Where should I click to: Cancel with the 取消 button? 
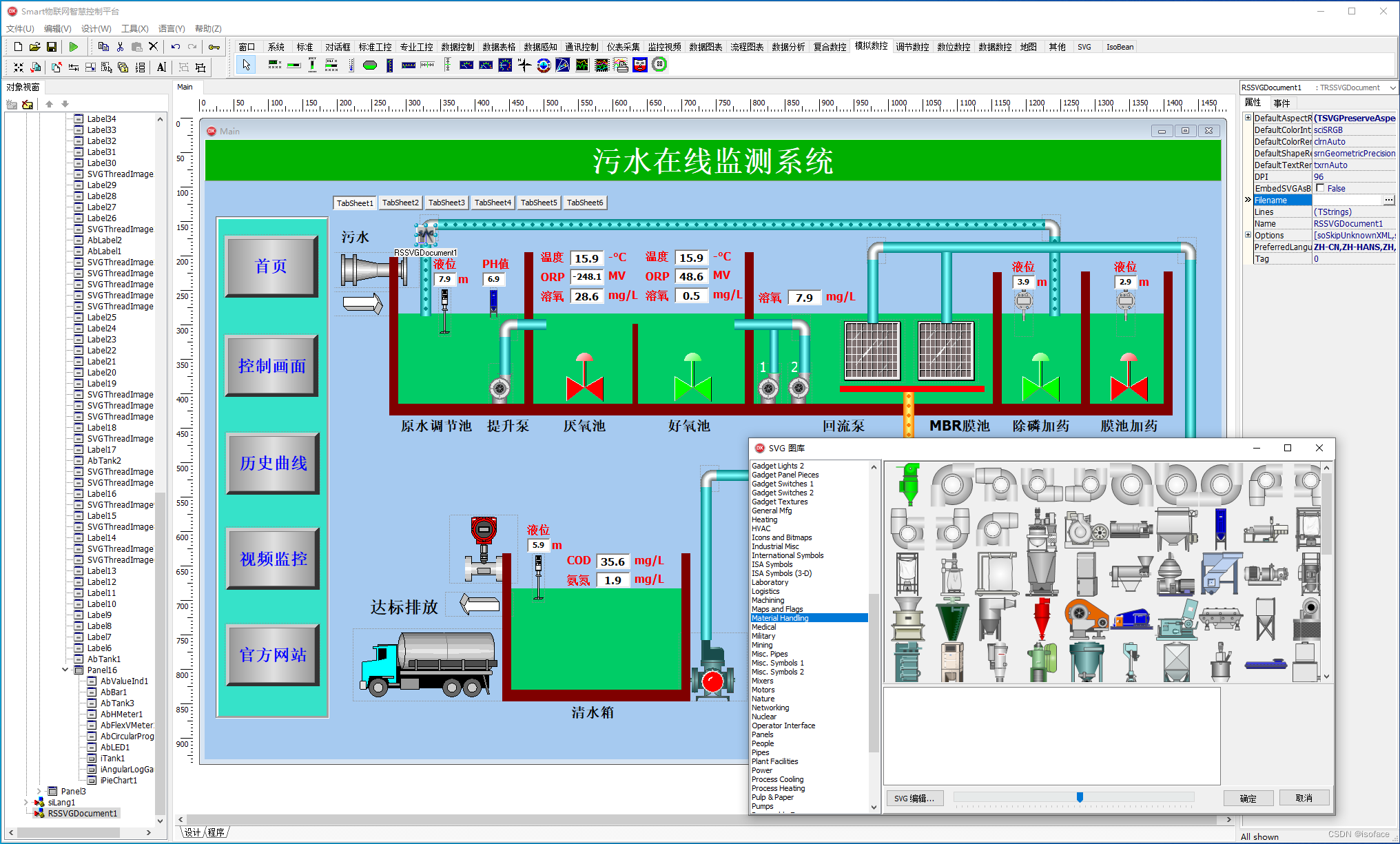[1304, 798]
